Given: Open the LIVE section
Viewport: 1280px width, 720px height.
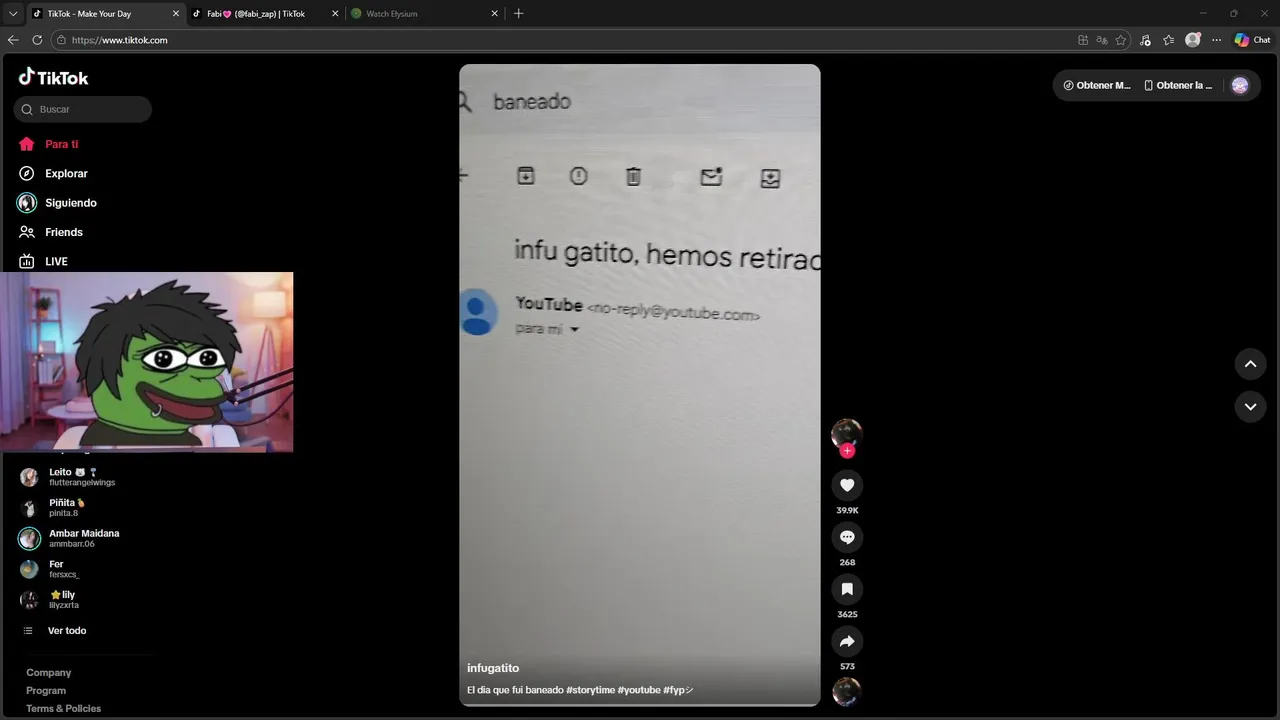Looking at the screenshot, I should pyautogui.click(x=56, y=261).
